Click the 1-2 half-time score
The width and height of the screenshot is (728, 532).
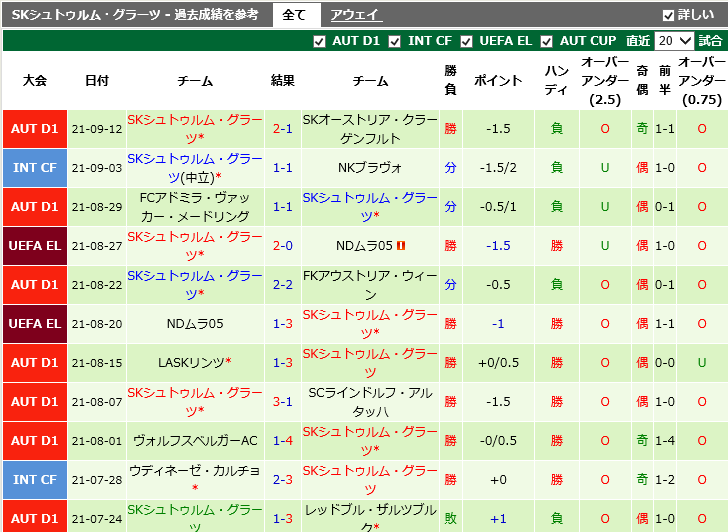[665, 480]
